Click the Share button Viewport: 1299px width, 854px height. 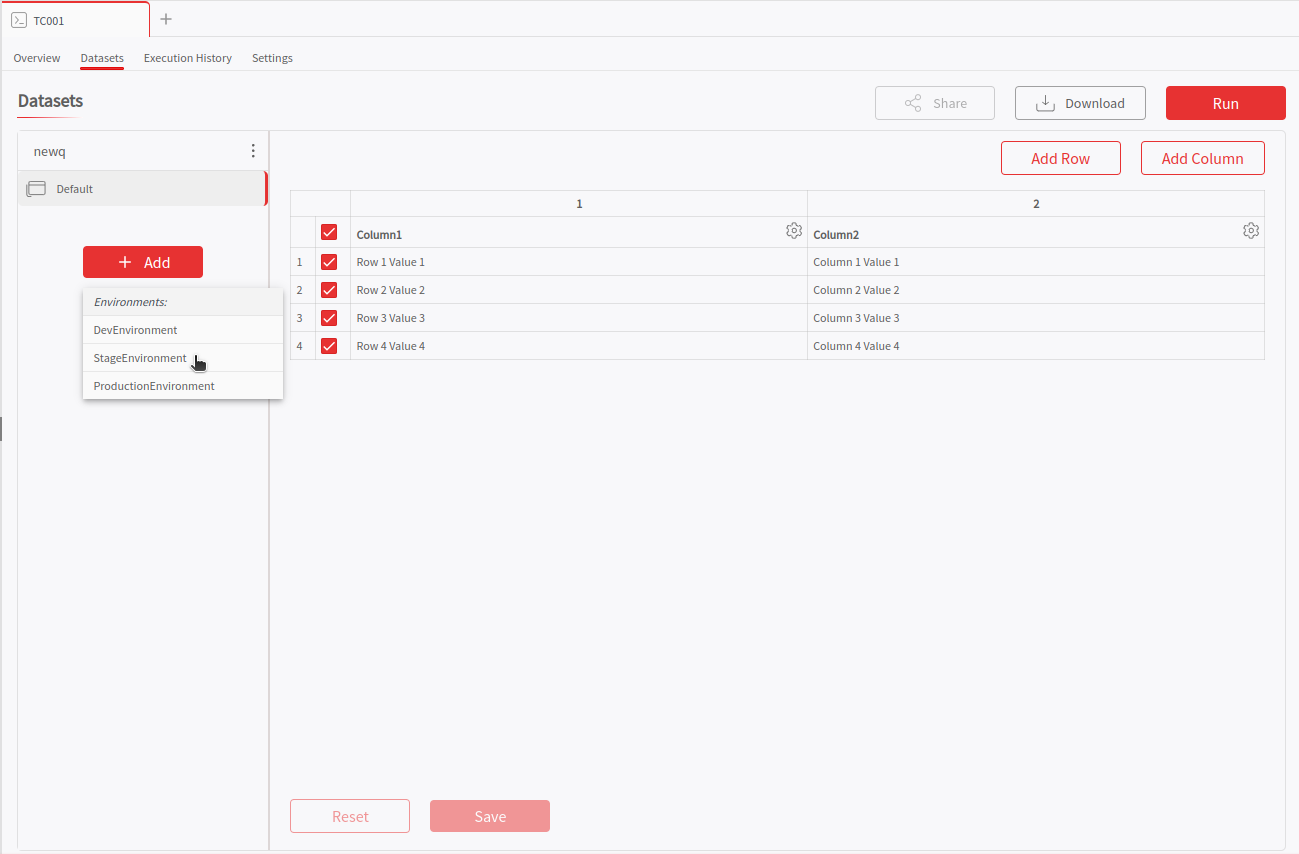pos(935,103)
